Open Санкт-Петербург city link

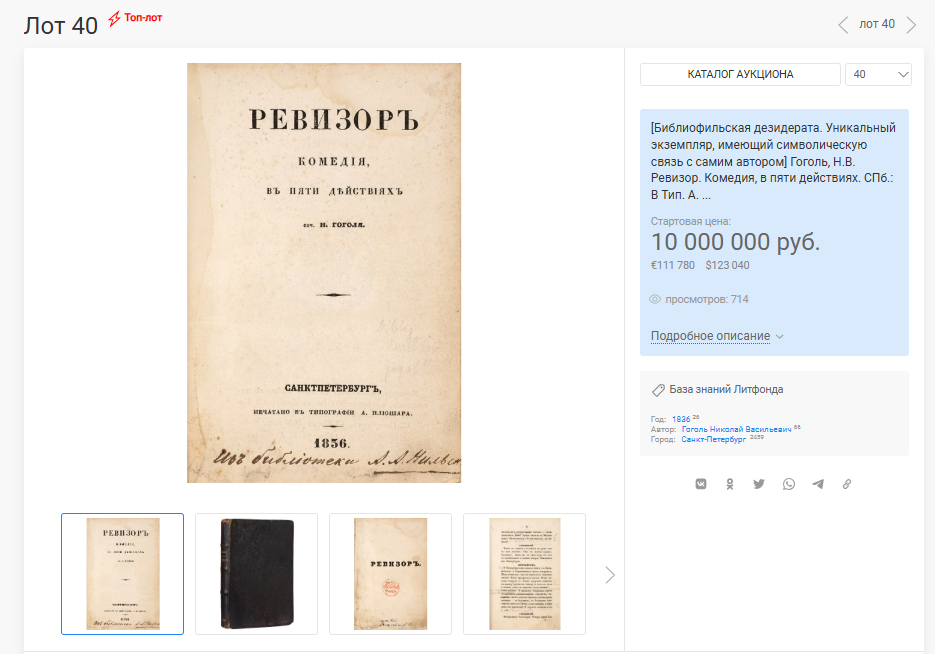(x=713, y=439)
